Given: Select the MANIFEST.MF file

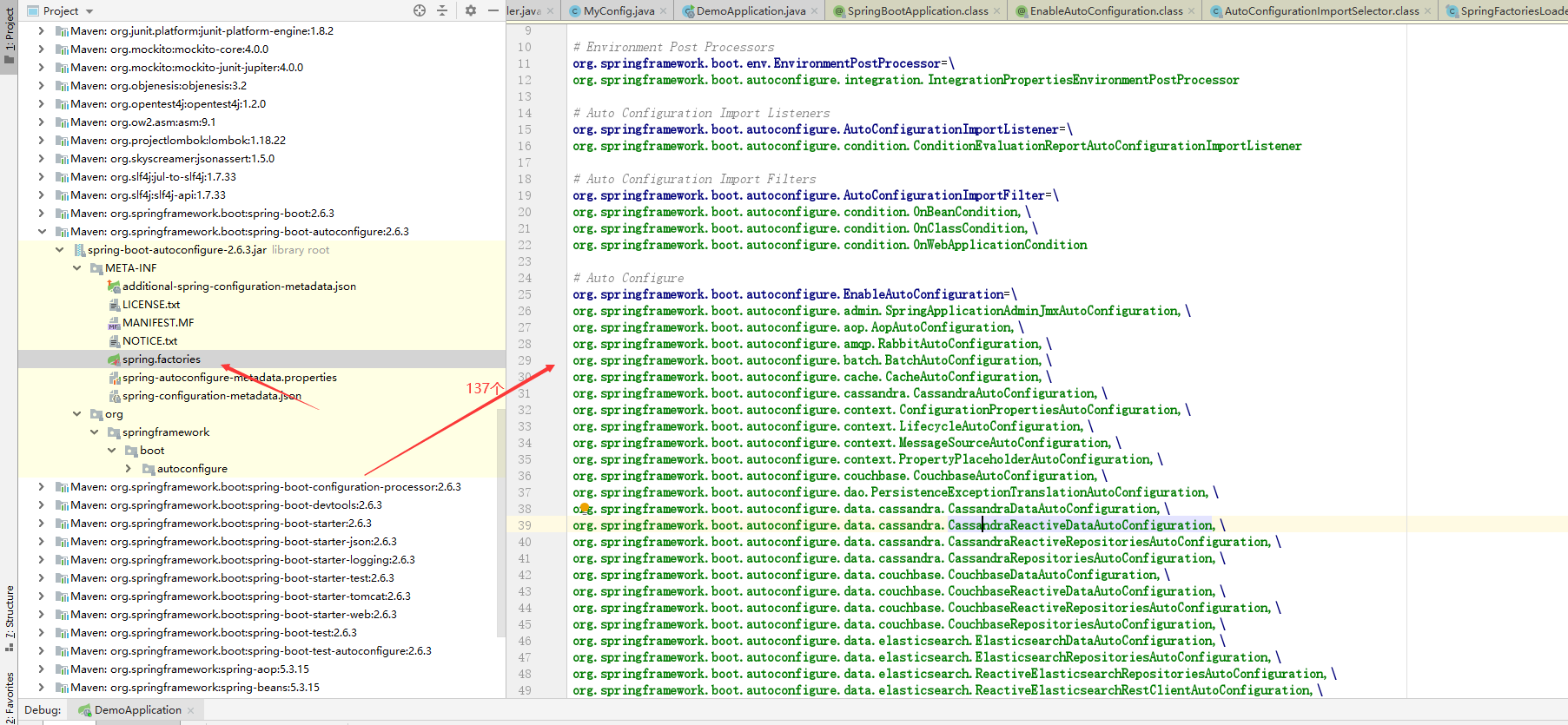Looking at the screenshot, I should point(158,322).
